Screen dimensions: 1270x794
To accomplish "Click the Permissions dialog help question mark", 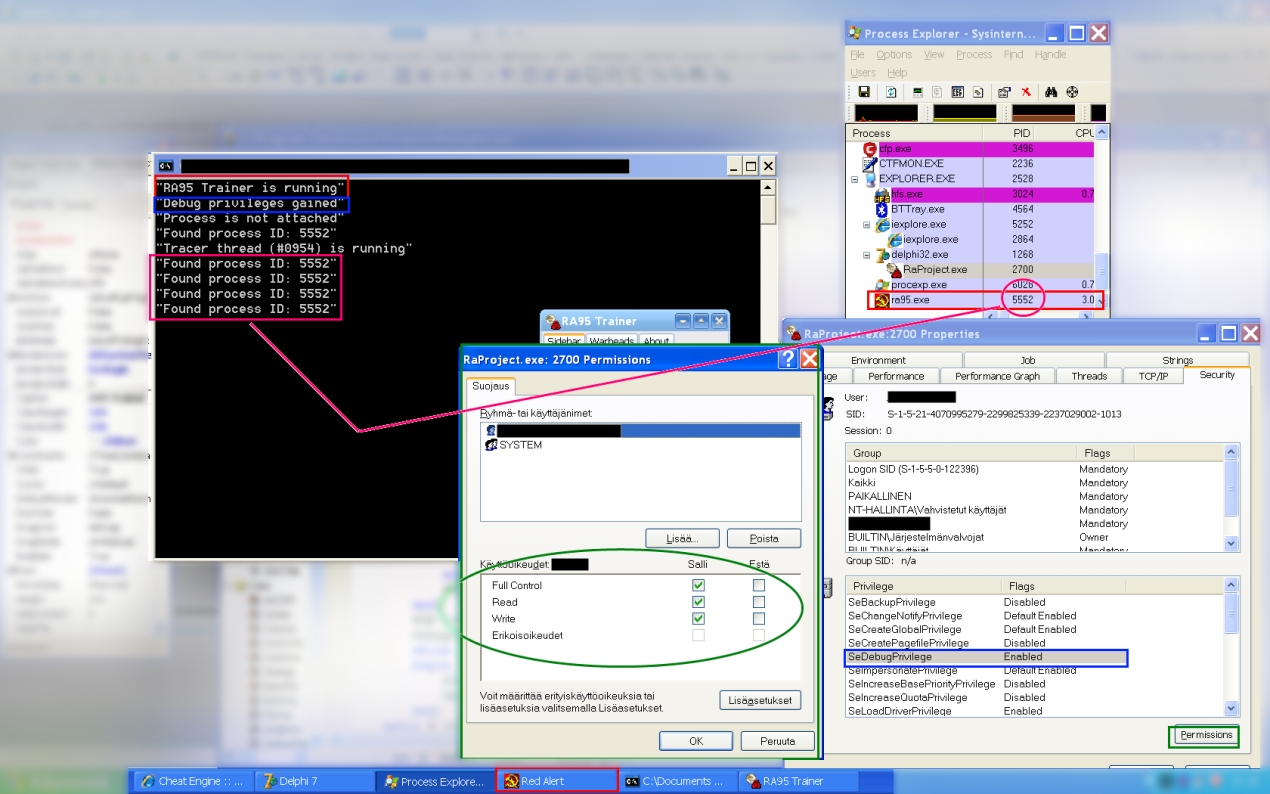I will 788,359.
